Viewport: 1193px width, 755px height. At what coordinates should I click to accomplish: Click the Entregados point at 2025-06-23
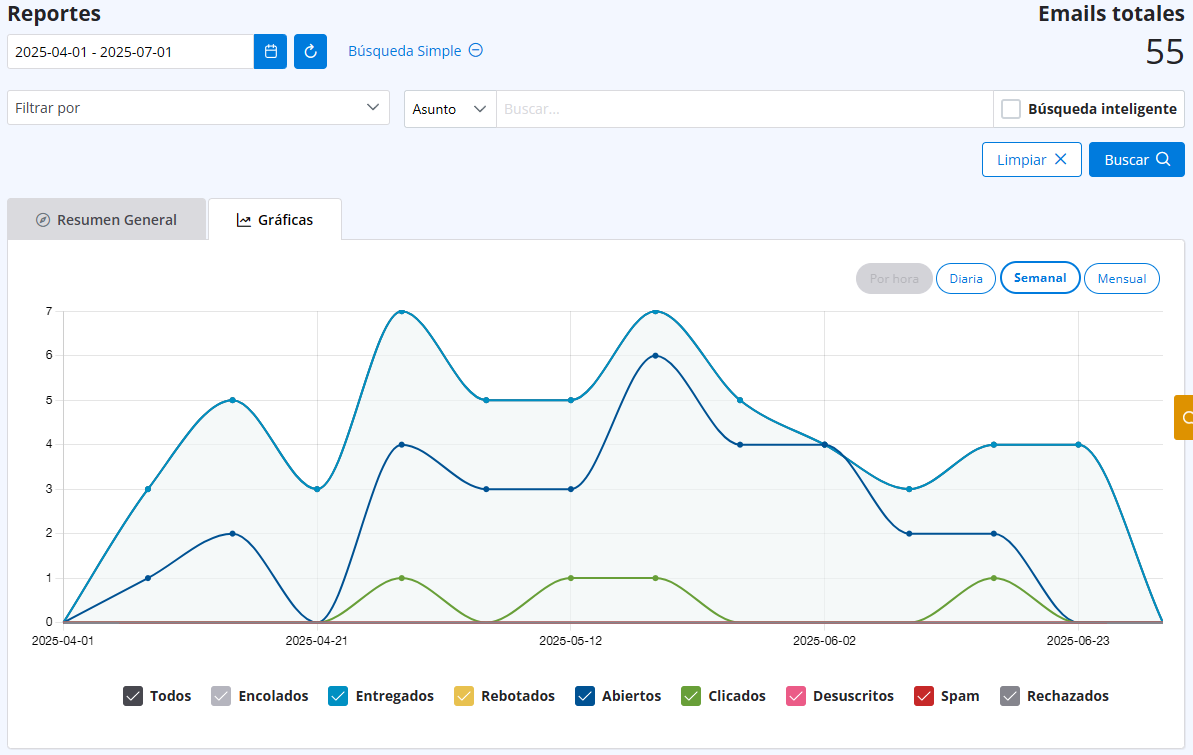pyautogui.click(x=1078, y=444)
